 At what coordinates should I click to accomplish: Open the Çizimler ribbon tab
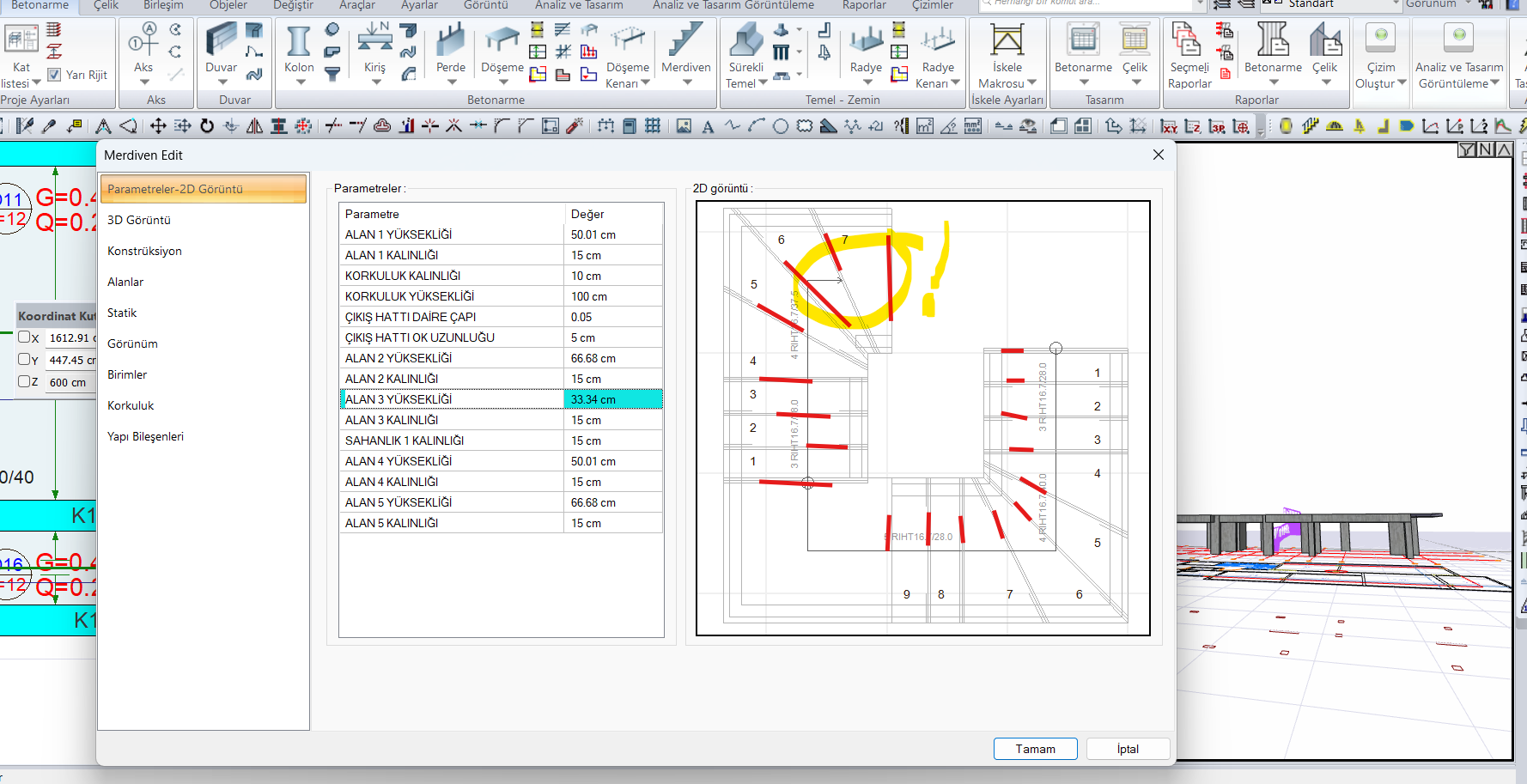[x=933, y=5]
